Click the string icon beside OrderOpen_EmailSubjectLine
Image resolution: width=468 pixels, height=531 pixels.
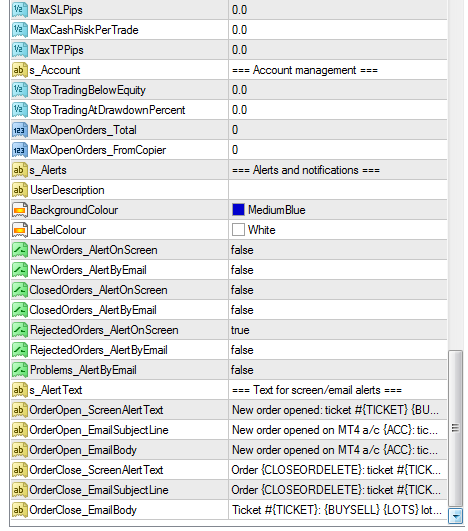point(19,429)
